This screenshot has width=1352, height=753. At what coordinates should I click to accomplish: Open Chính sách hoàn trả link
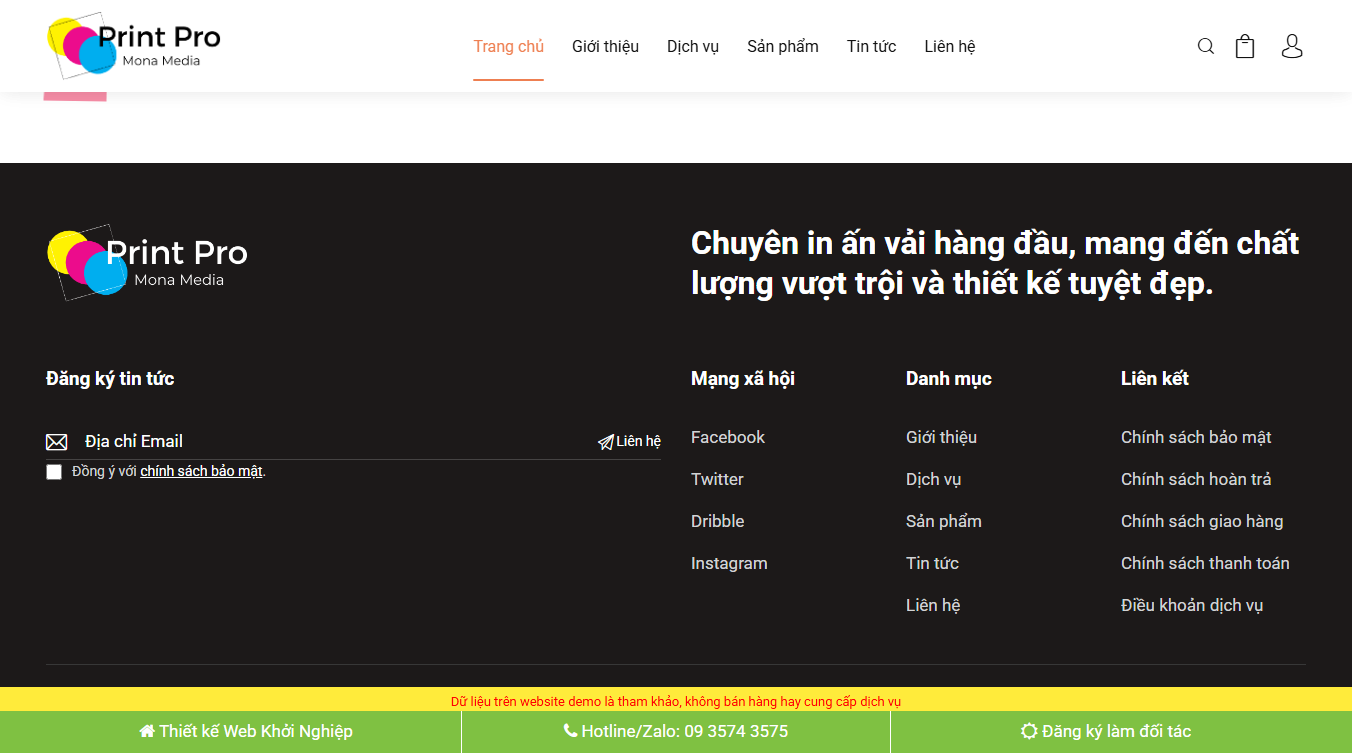[1196, 479]
